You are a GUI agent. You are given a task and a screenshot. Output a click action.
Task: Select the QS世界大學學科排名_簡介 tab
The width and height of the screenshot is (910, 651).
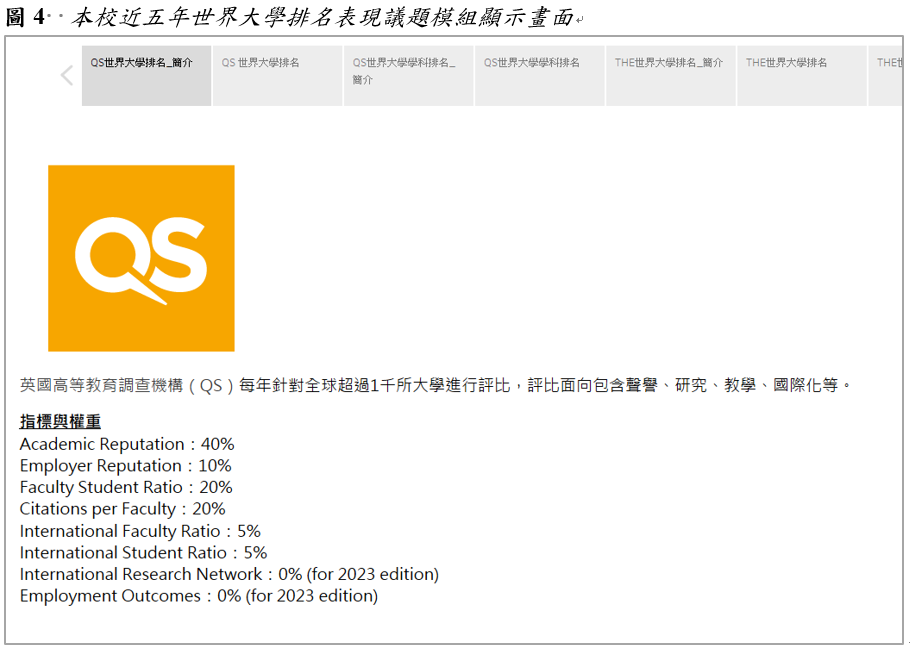tap(409, 75)
